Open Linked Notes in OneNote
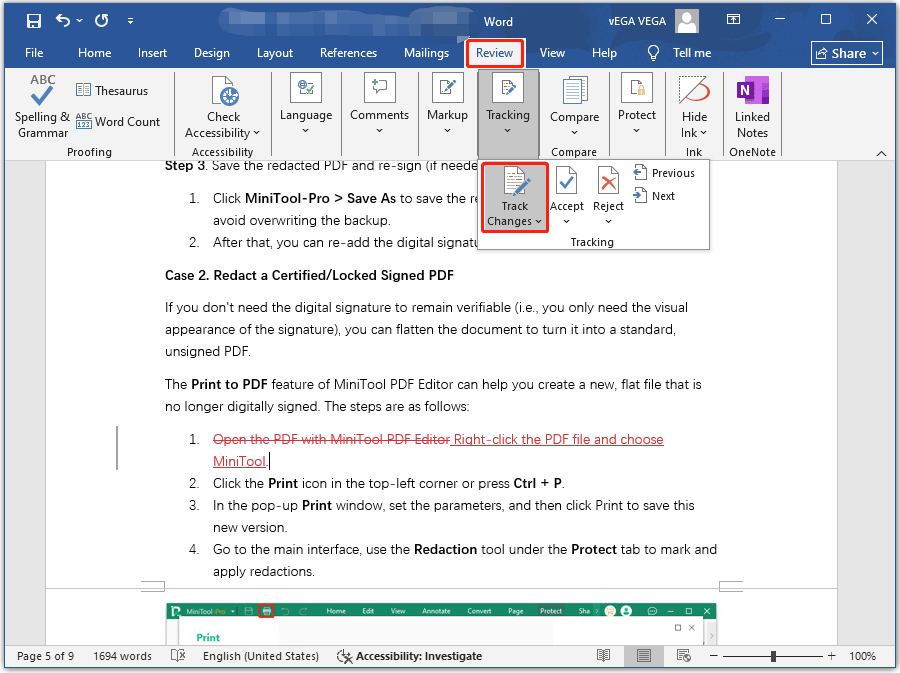 (752, 107)
